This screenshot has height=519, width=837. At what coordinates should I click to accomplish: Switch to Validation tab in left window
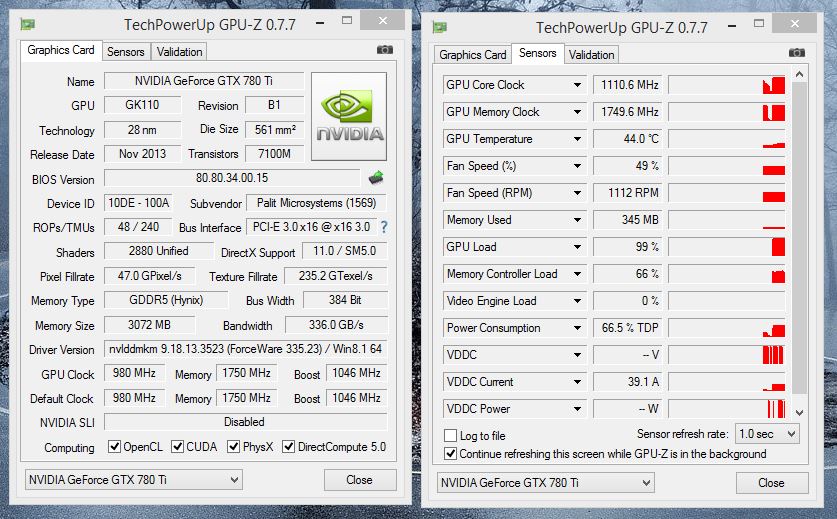point(179,52)
